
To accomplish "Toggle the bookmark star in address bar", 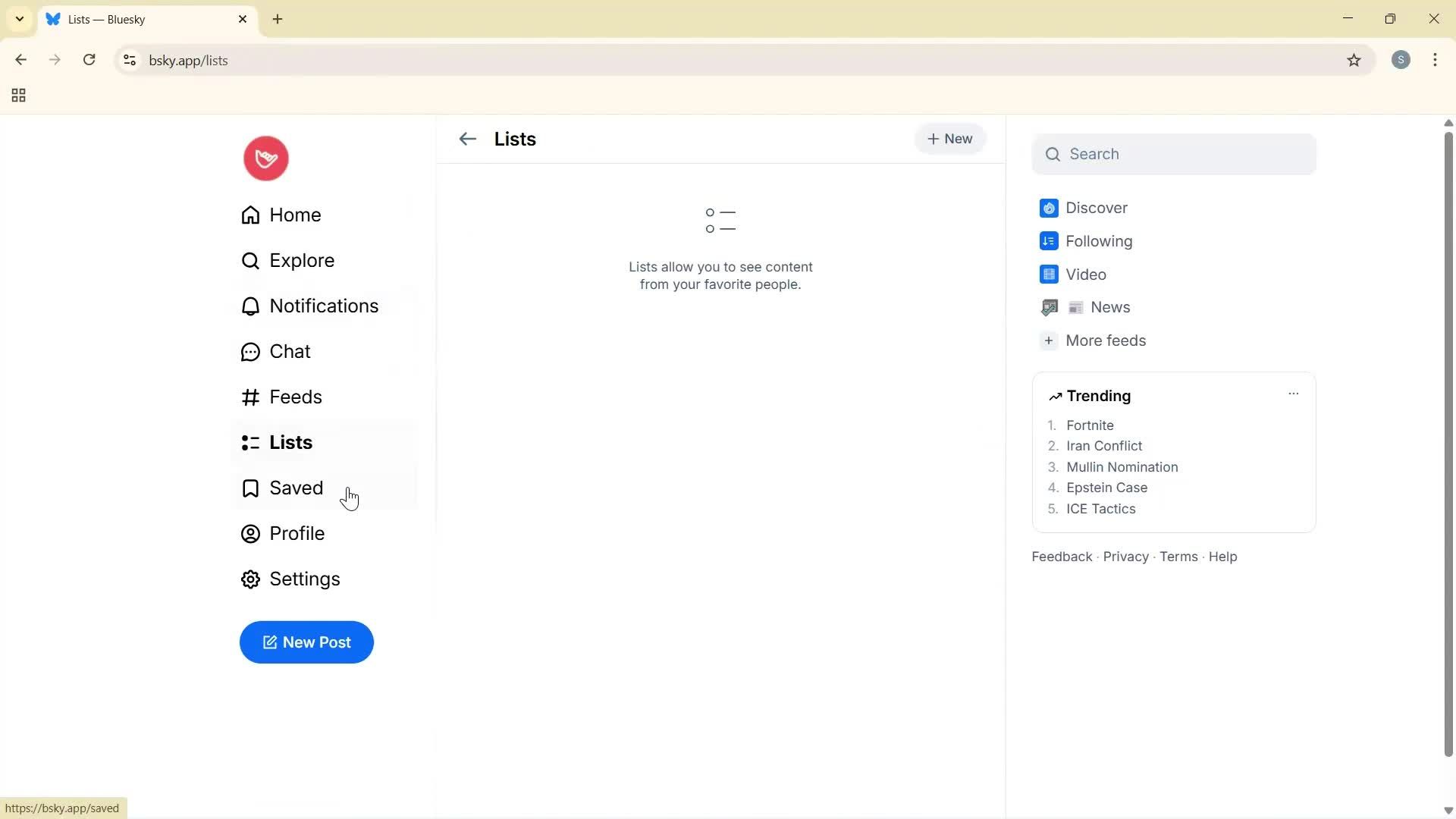I will pos(1355,60).
